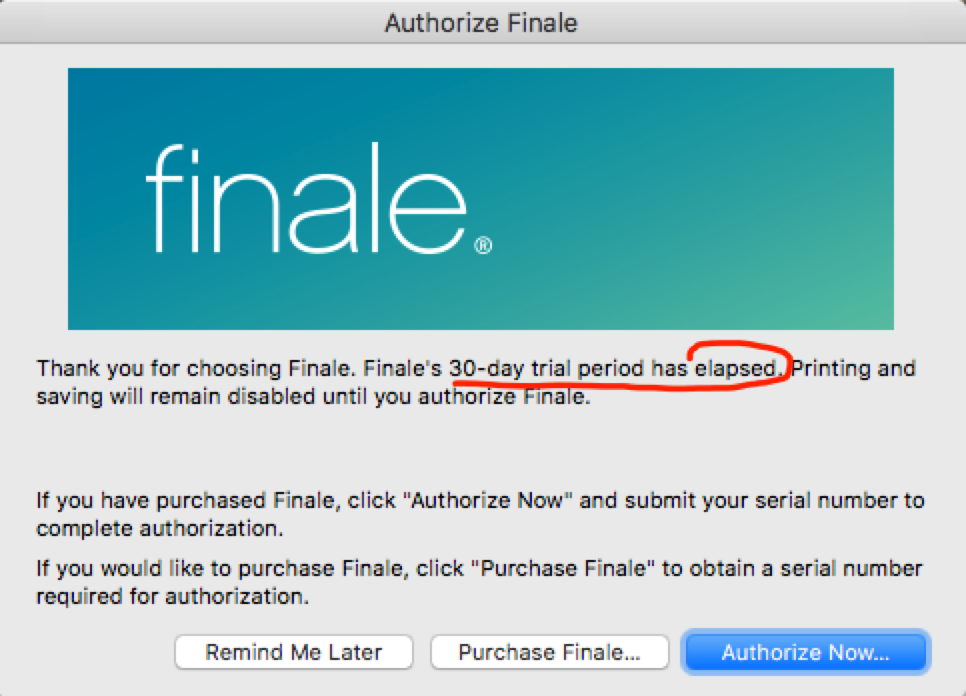
Task: Click the word Printing after the red circle
Action: (830, 369)
